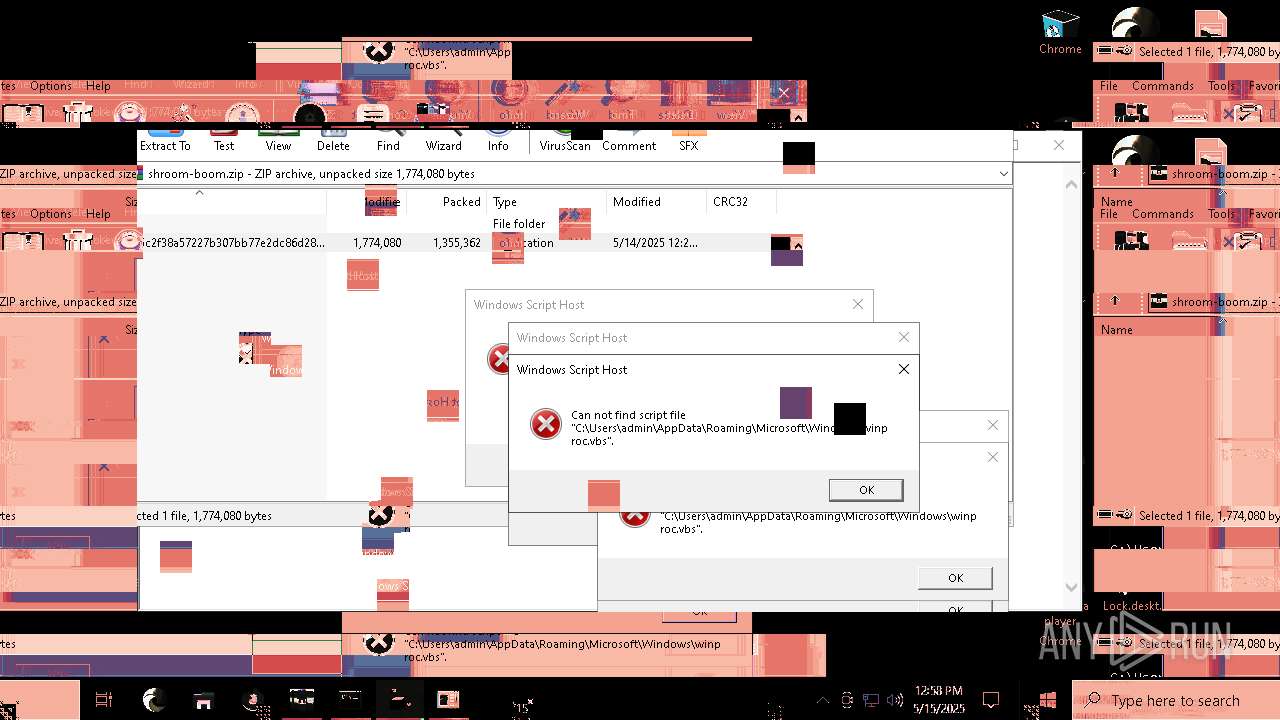
Task: Click the Type here to search box
Action: click(x=1176, y=701)
